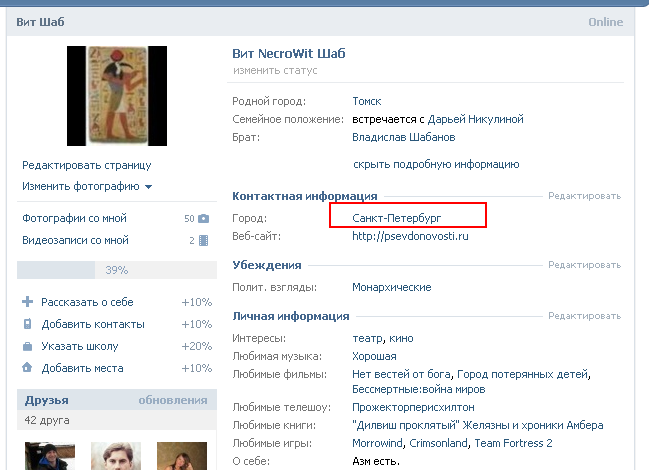Click the house icon beside Добавить места
The image size is (649, 470).
coord(27,367)
